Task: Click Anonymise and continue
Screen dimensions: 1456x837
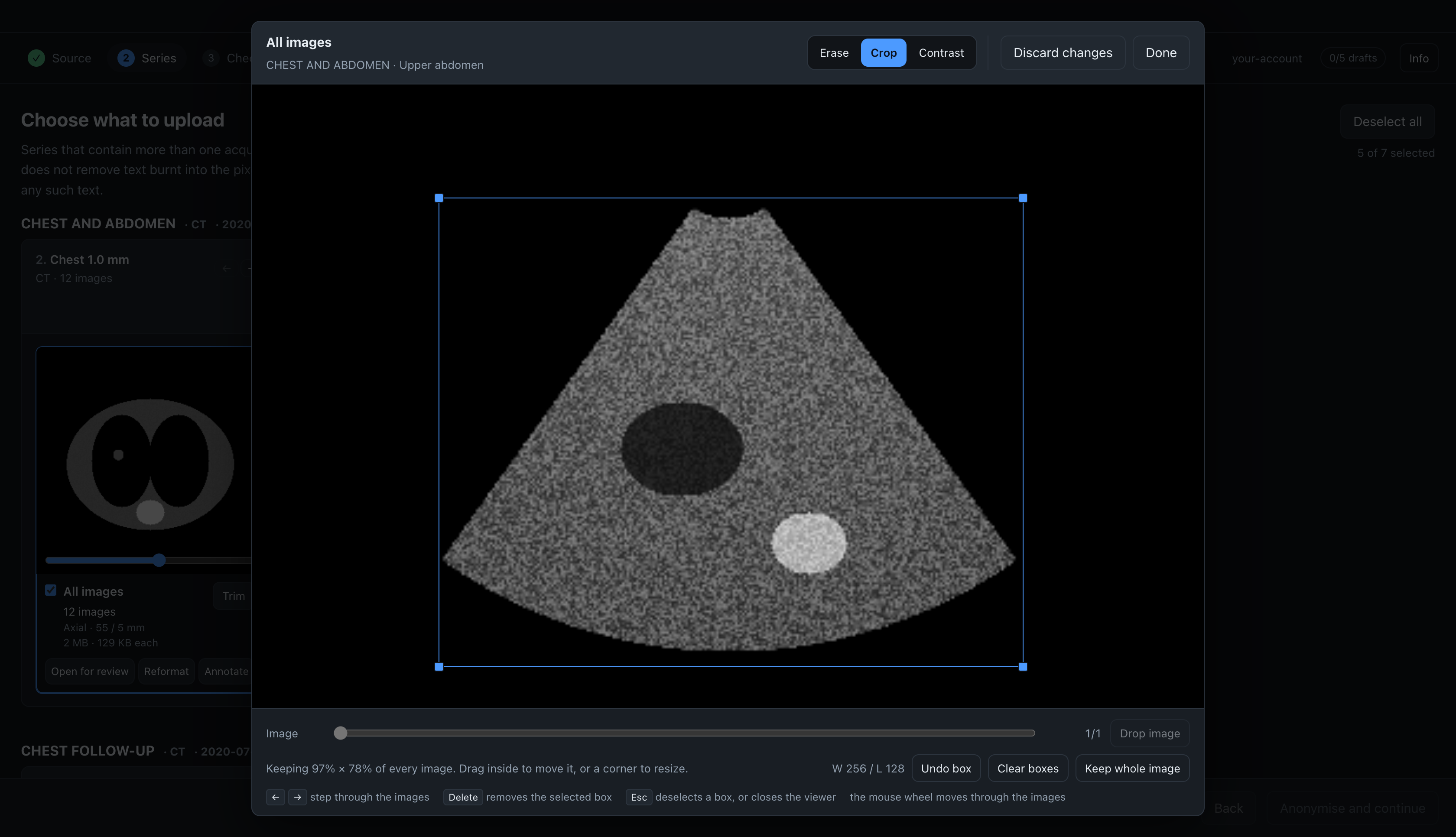Action: pyautogui.click(x=1352, y=808)
